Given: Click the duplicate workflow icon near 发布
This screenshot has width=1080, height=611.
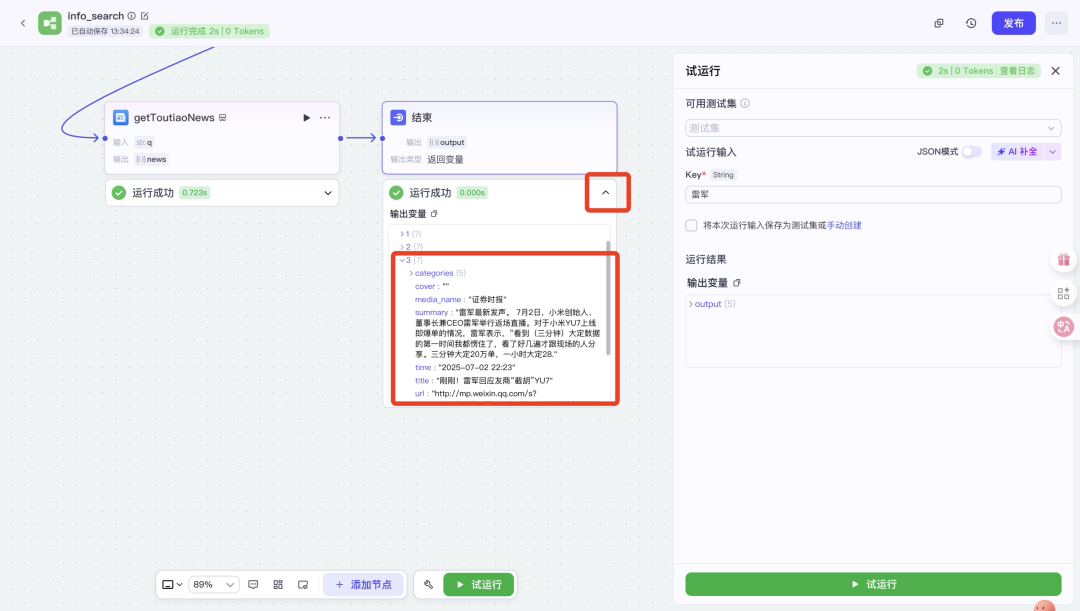Looking at the screenshot, I should coord(938,22).
